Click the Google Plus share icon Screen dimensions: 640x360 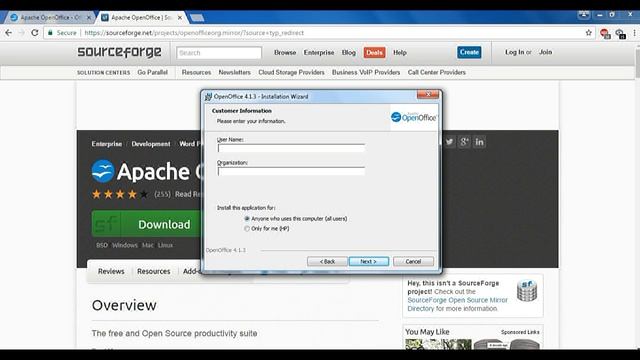point(464,142)
